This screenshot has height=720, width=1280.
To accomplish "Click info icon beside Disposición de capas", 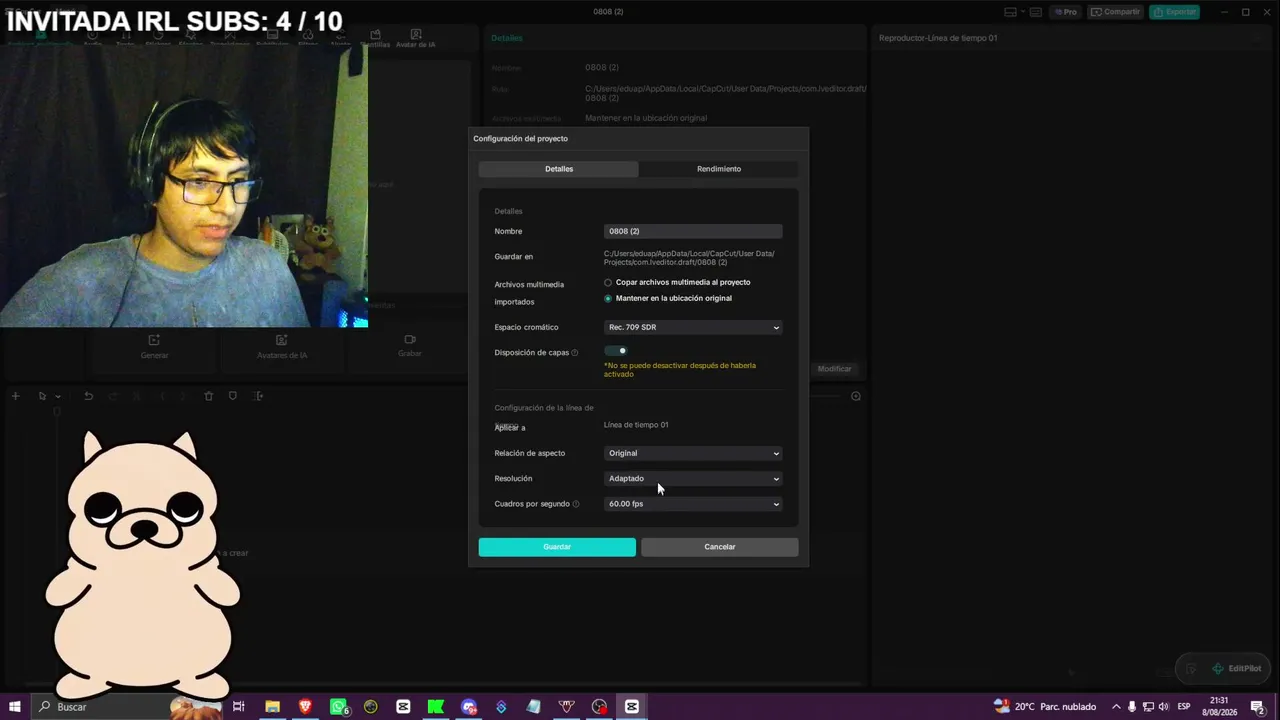I will pos(575,353).
